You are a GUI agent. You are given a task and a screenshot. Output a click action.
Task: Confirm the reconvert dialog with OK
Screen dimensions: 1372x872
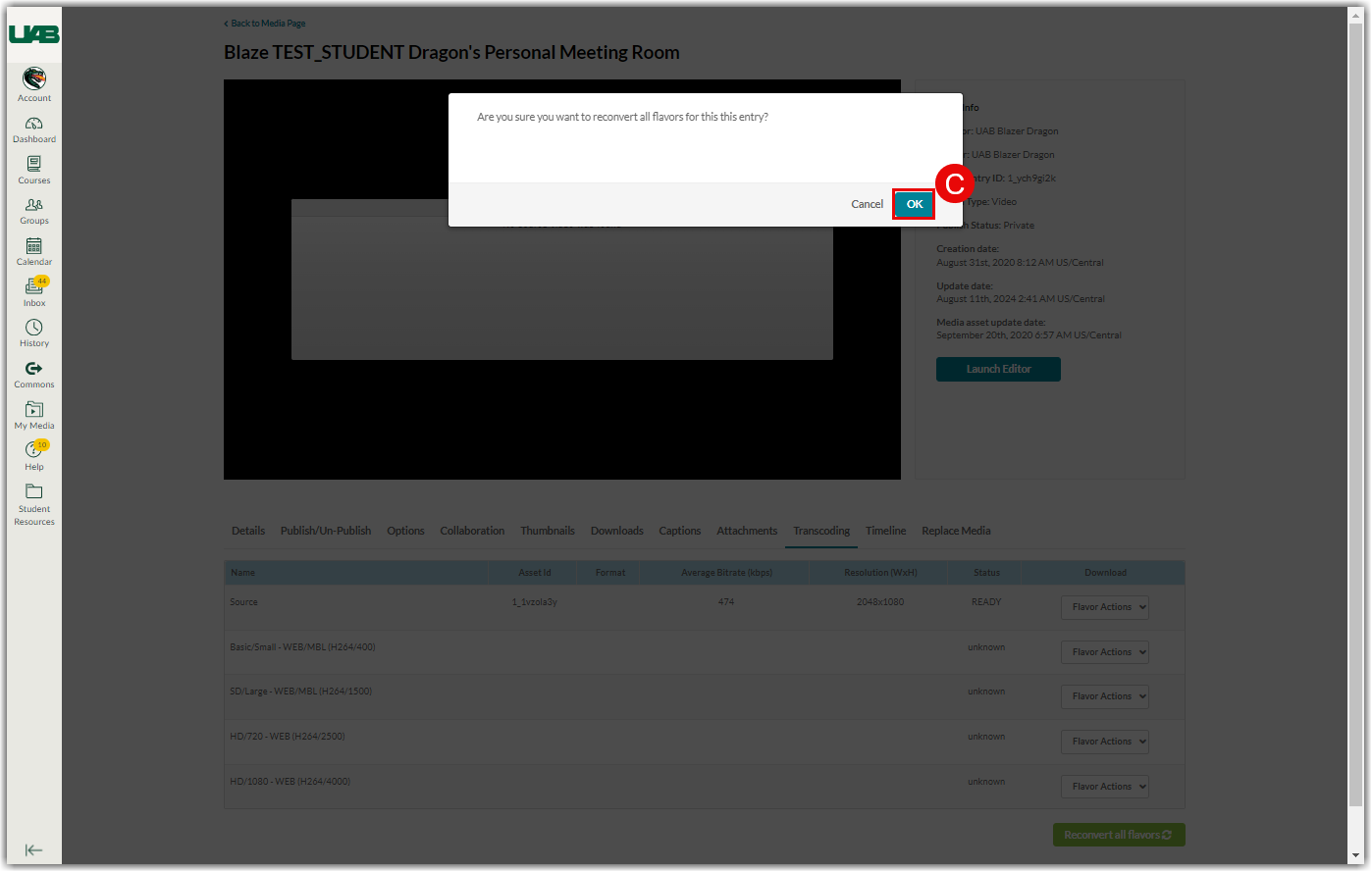click(914, 204)
